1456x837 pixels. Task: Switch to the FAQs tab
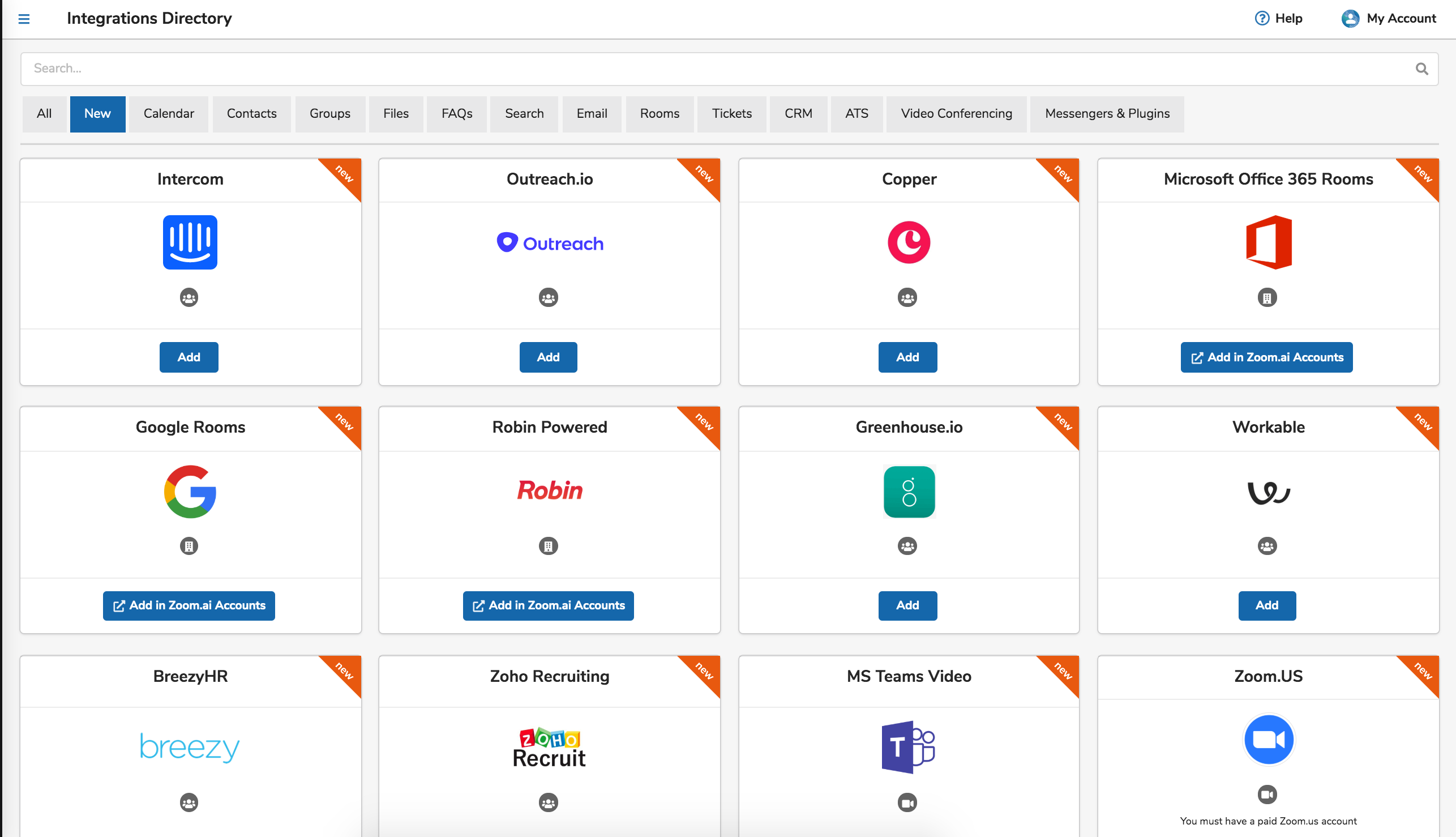(x=457, y=114)
